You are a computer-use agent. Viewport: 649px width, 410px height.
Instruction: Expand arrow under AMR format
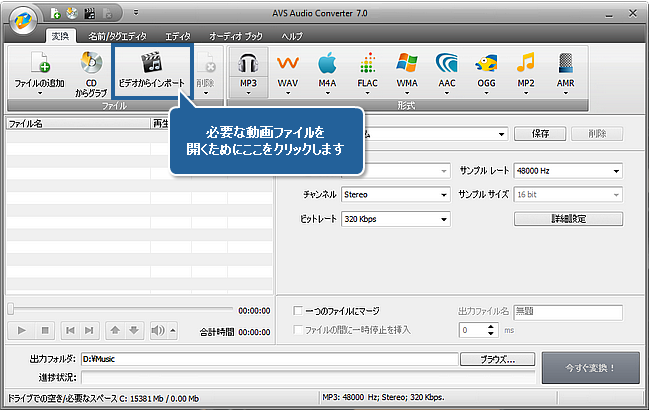[x=565, y=93]
